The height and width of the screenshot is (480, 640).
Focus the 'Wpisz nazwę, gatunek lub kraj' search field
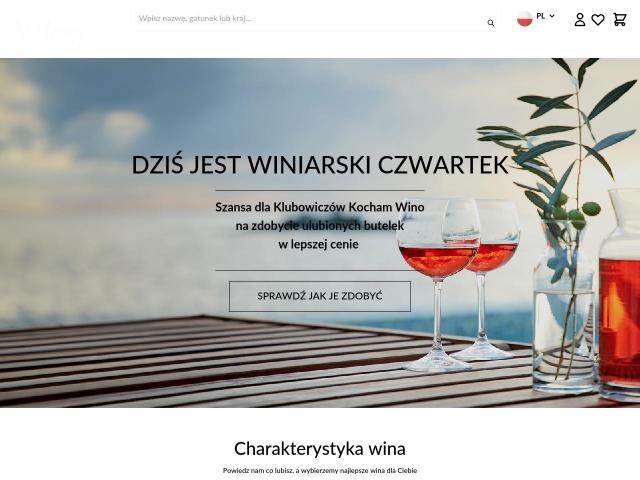(310, 19)
